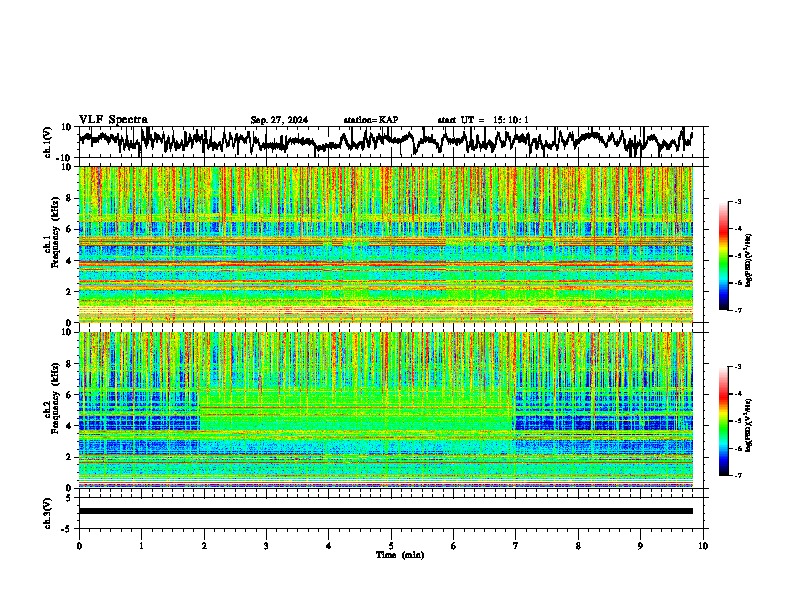
Task: Click the "VLF Spectra" plot title
Action: pyautogui.click(x=113, y=120)
